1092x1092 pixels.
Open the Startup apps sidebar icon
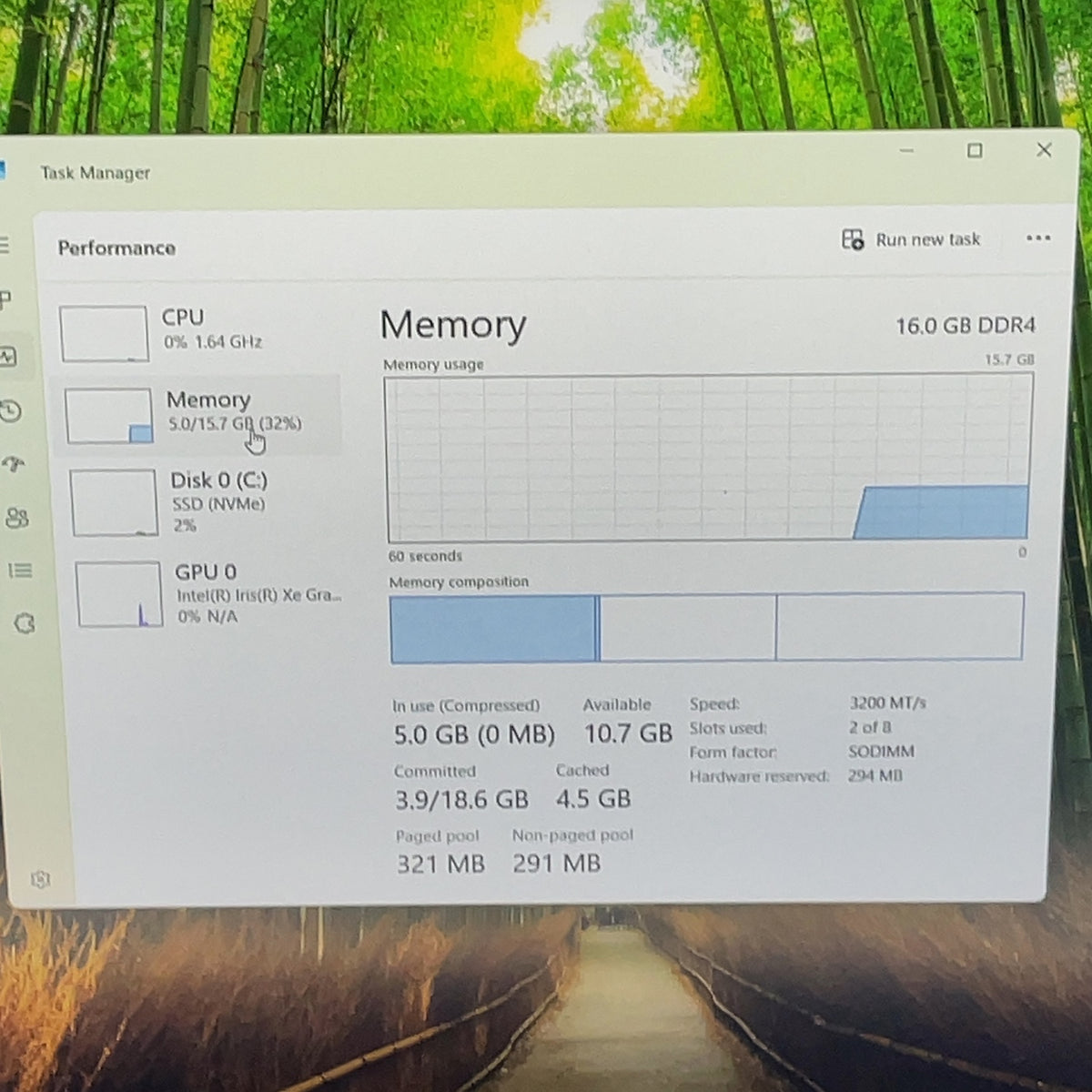[x=14, y=464]
